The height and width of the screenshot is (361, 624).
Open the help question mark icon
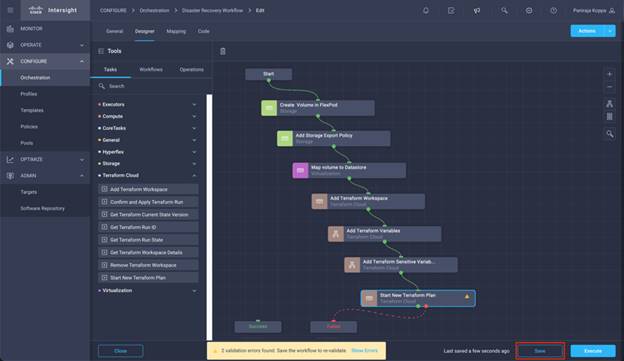pyautogui.click(x=554, y=11)
